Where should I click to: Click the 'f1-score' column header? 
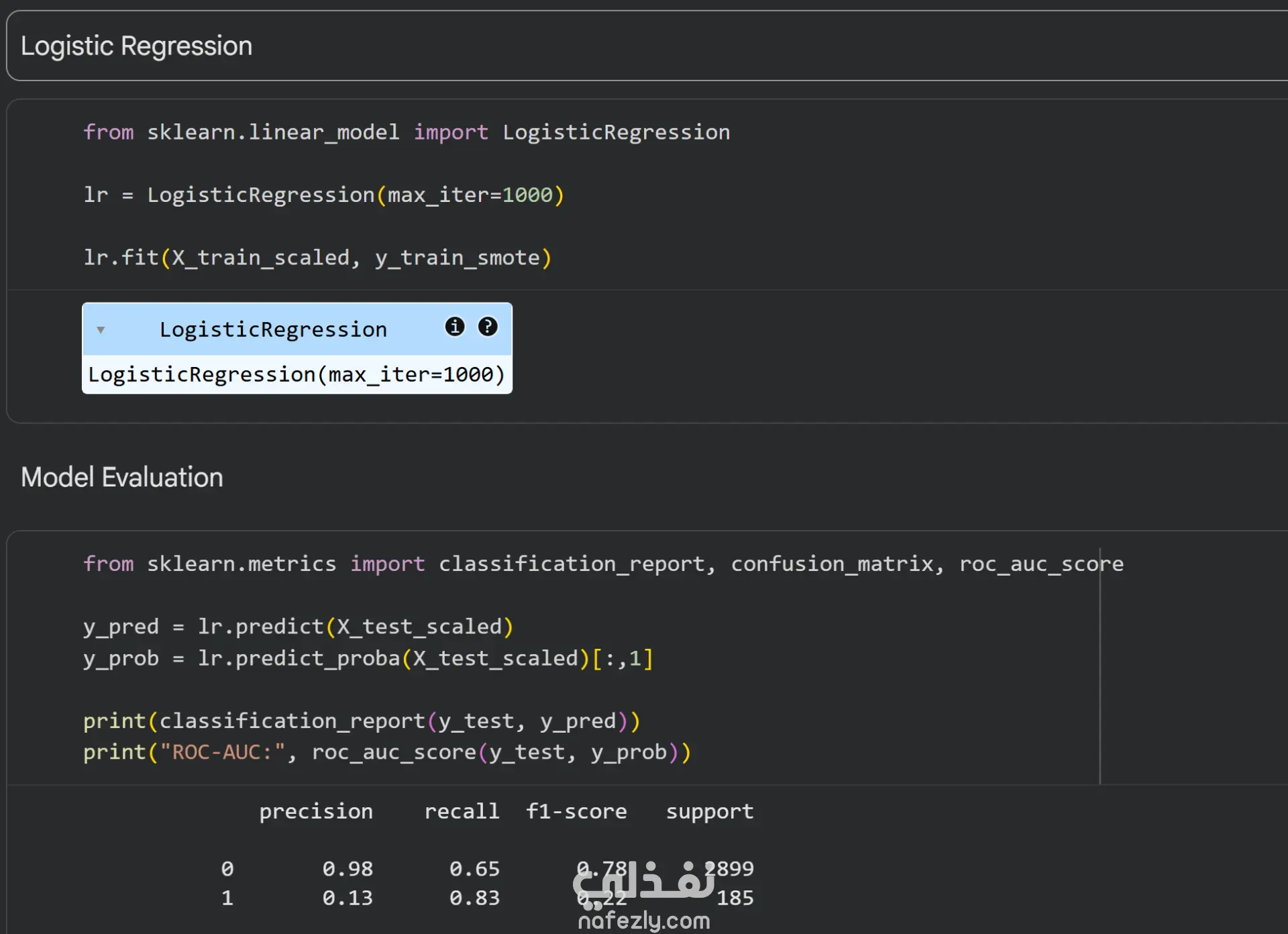pyautogui.click(x=576, y=812)
